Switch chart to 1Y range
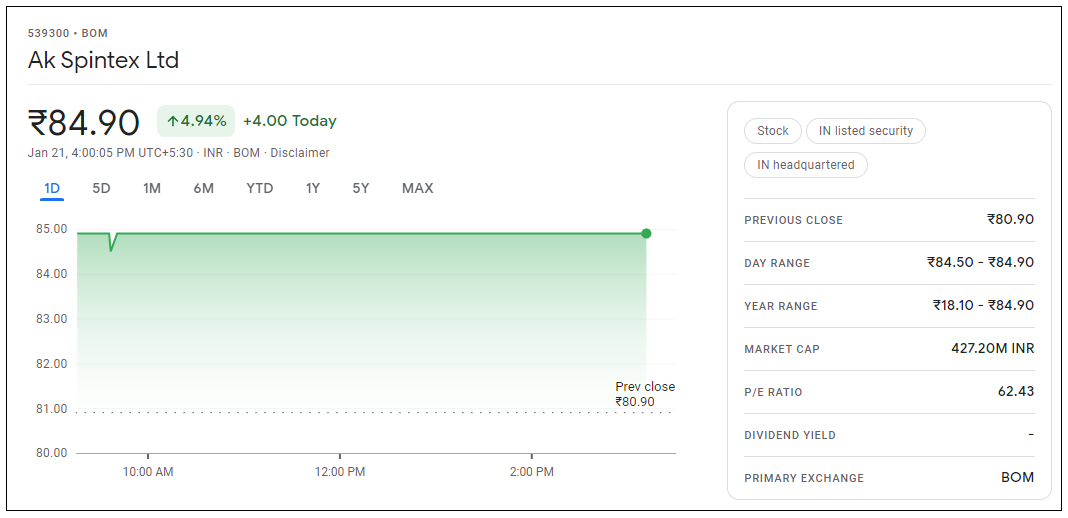 [x=313, y=188]
